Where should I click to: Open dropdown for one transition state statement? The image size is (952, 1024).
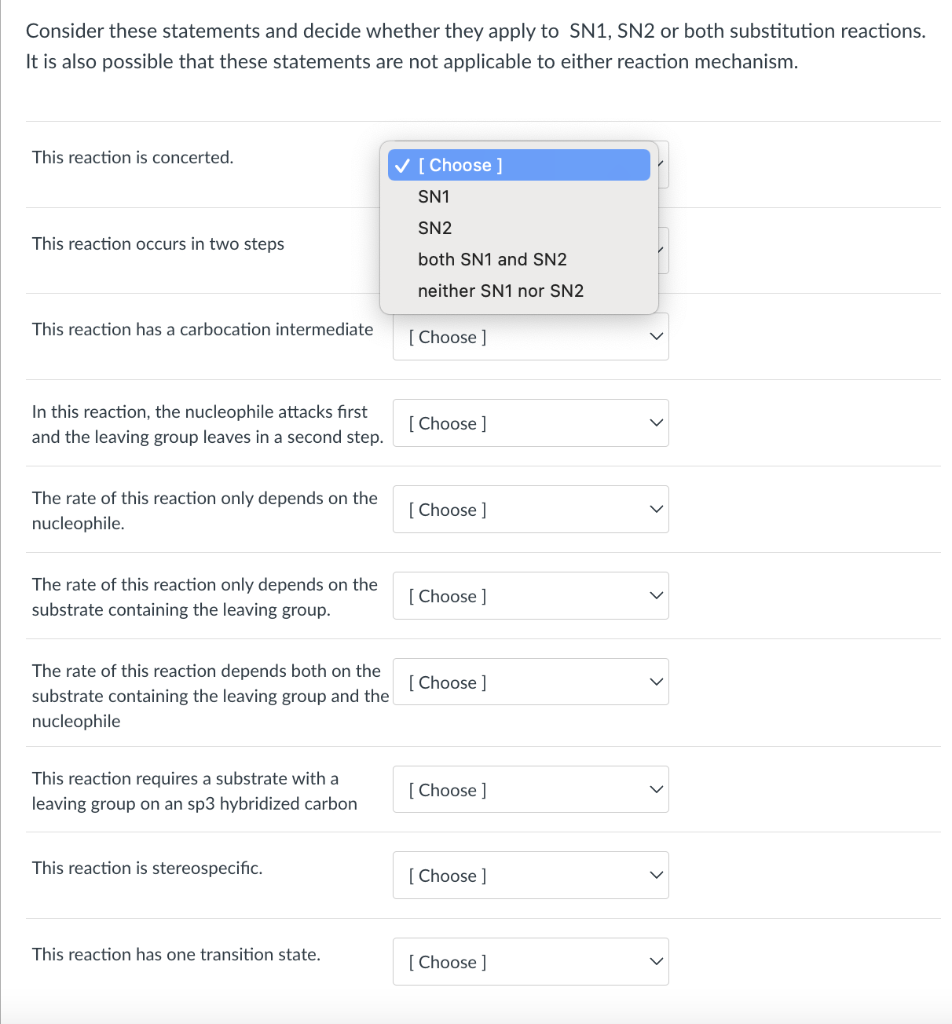[531, 962]
